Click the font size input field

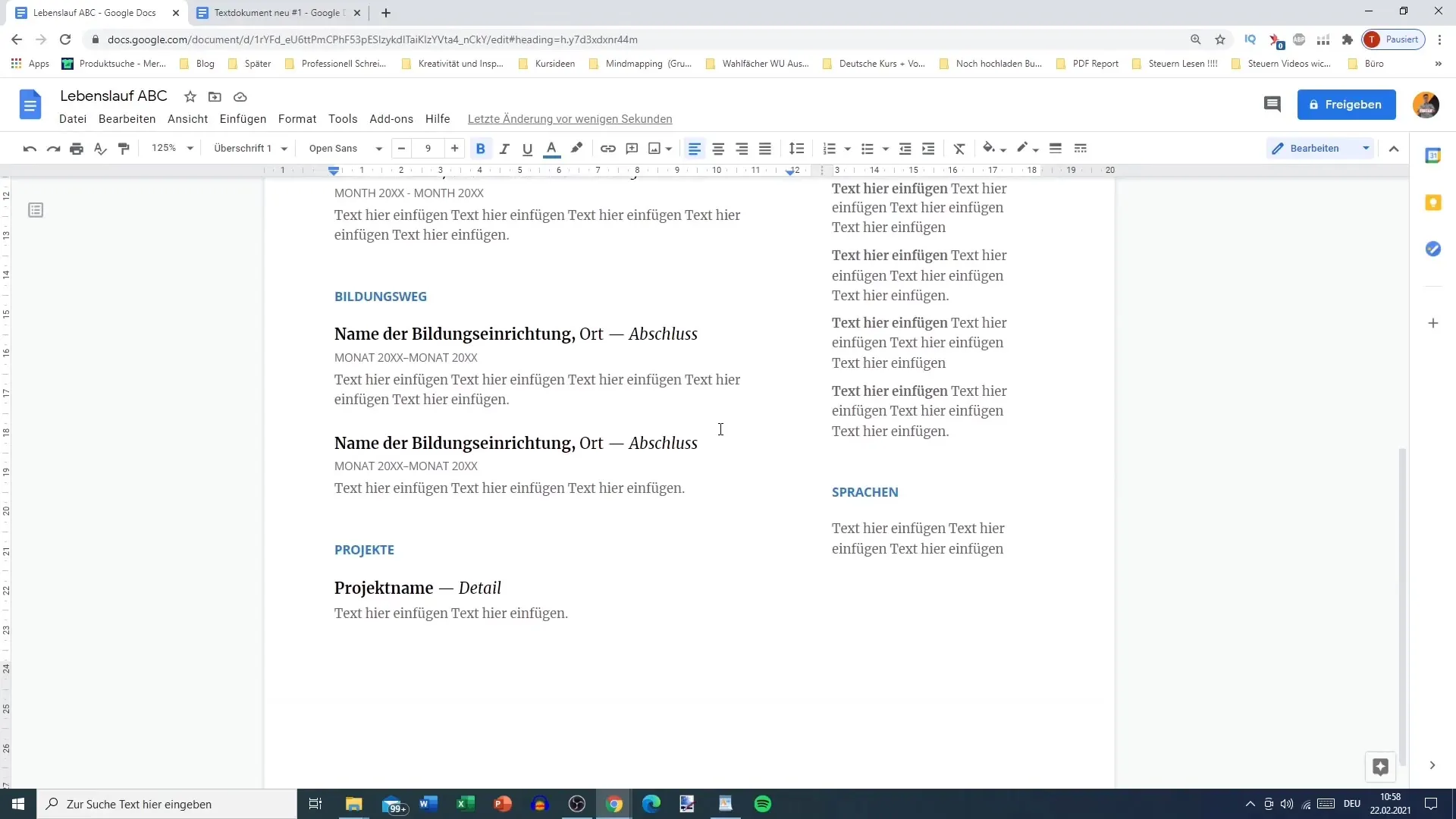428,149
